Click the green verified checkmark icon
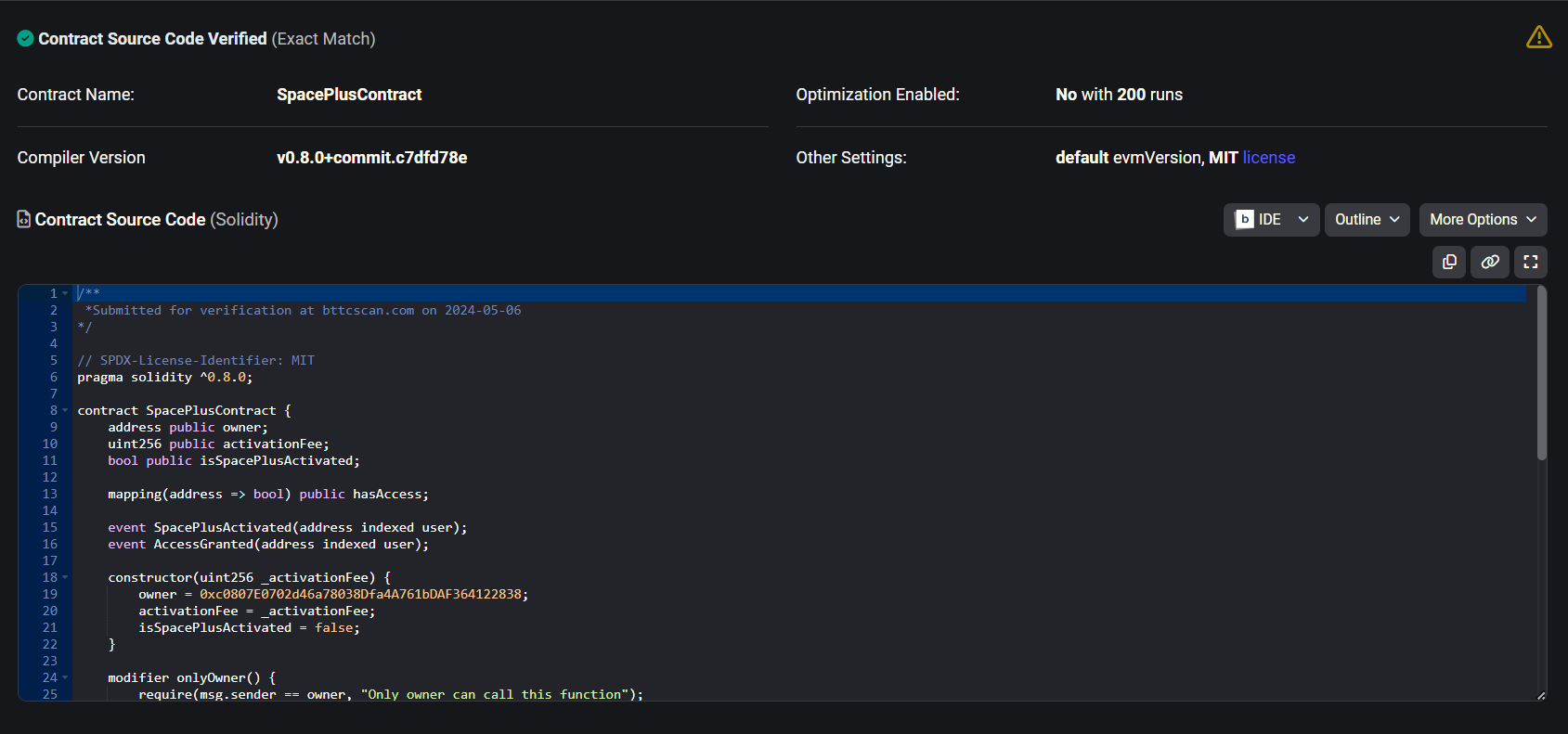Screen dimensions: 1568x734 point(26,39)
